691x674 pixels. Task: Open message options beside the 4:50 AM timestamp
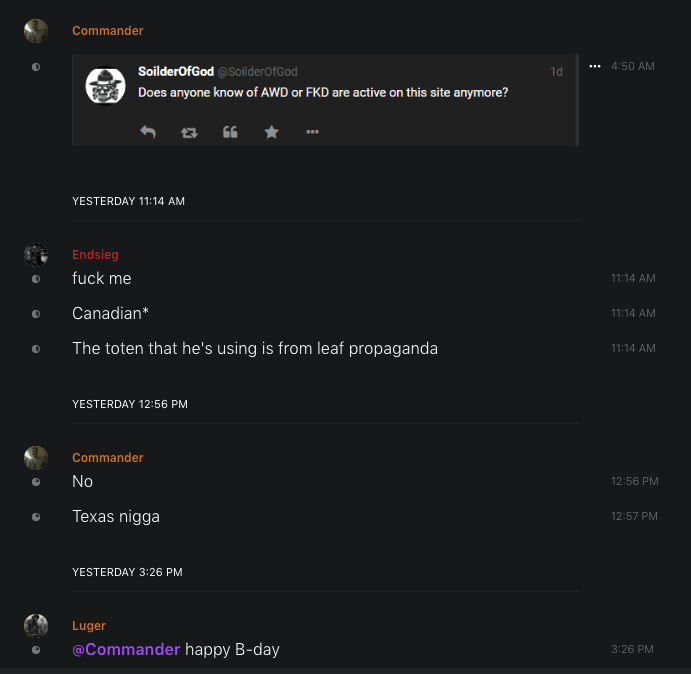(595, 66)
